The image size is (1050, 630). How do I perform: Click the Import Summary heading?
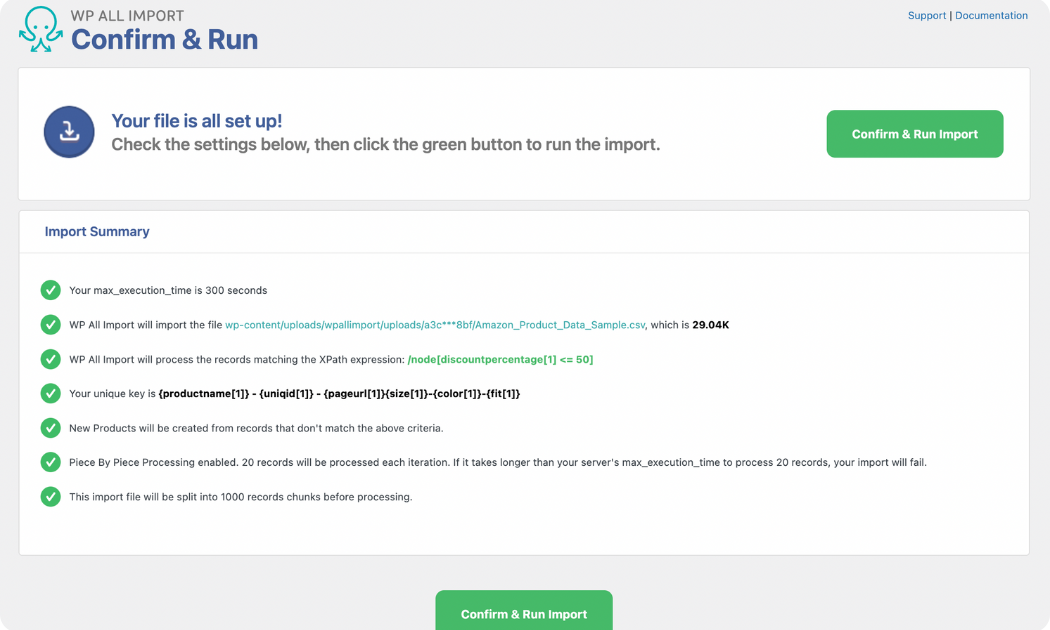coord(97,231)
